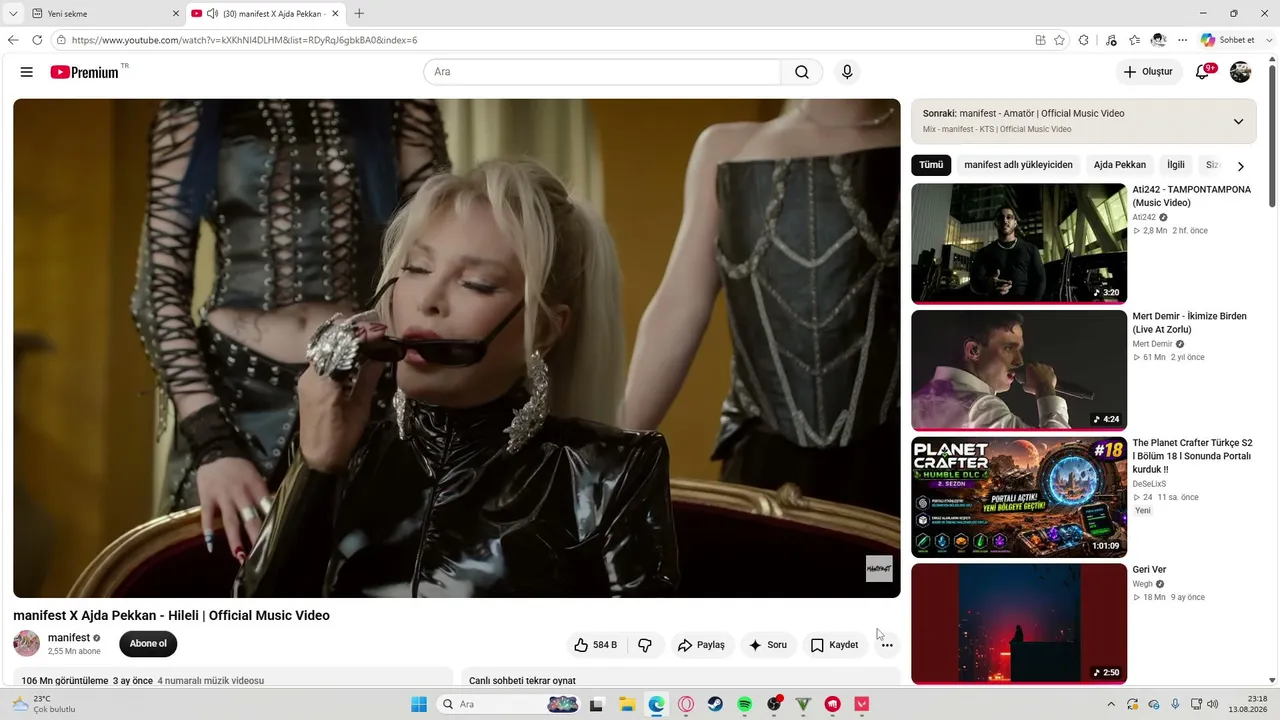Open more actions three-dot menu under video
Viewport: 1280px width, 720px height.
887,645
